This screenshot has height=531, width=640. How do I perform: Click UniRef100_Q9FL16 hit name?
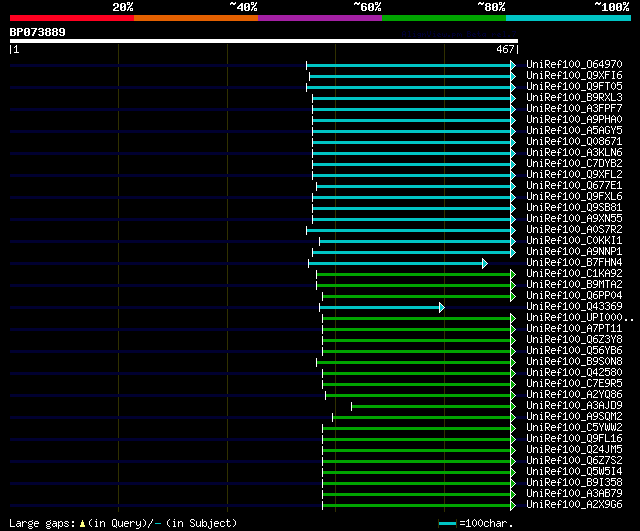574,439
